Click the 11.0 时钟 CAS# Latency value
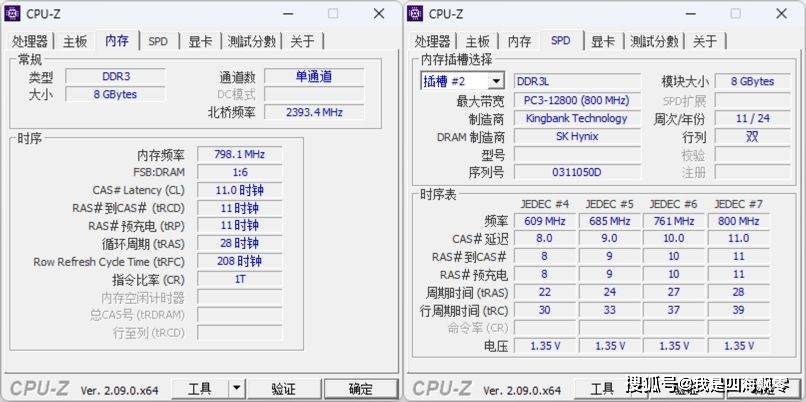The width and height of the screenshot is (806, 402). [x=240, y=190]
